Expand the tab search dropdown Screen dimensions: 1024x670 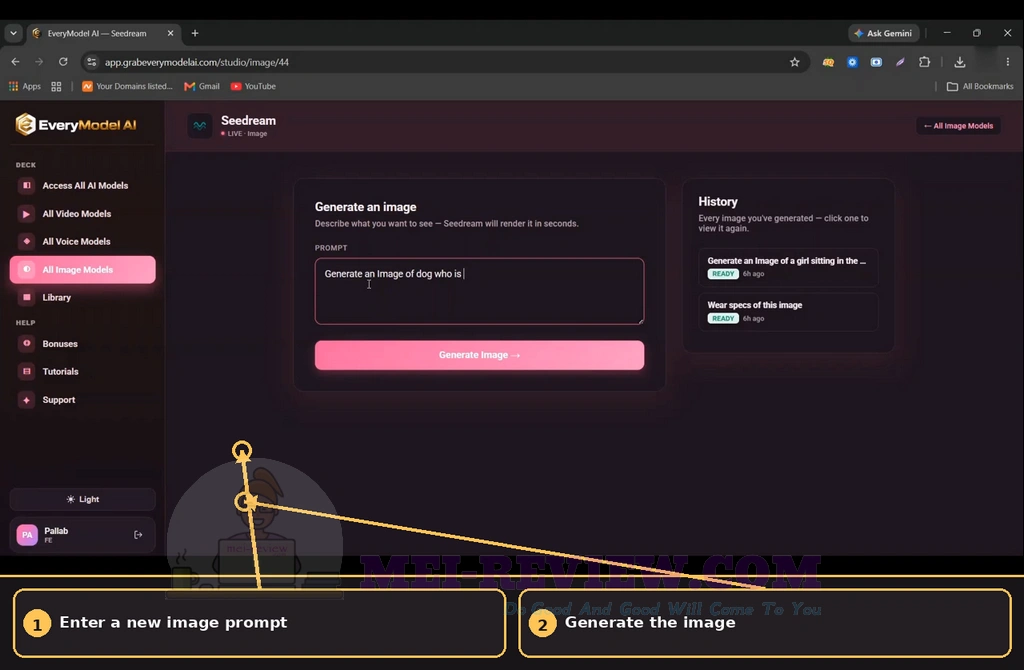click(x=13, y=33)
